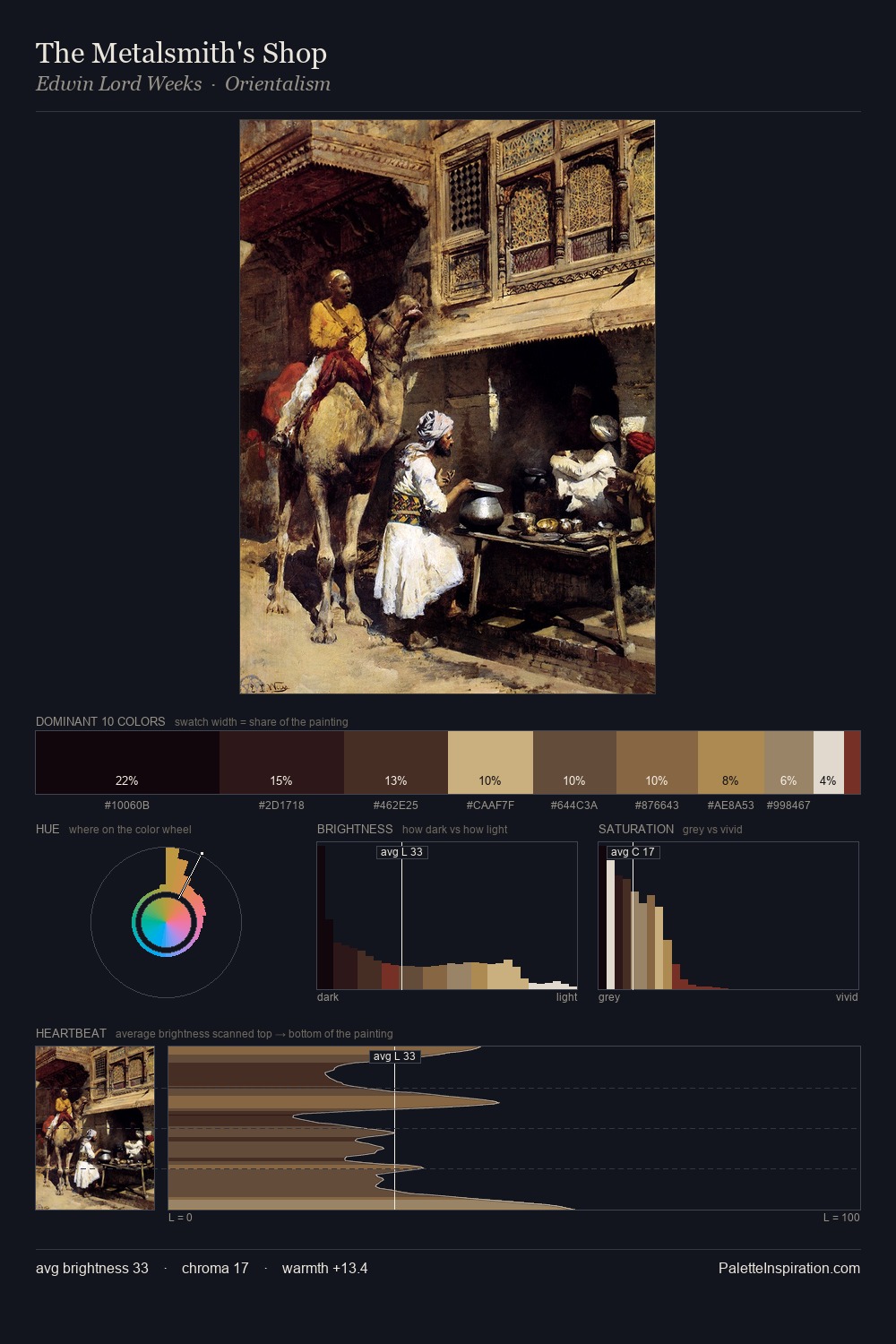Click the '#462E25' hex code label
This screenshot has width=896, height=1344.
[396, 806]
